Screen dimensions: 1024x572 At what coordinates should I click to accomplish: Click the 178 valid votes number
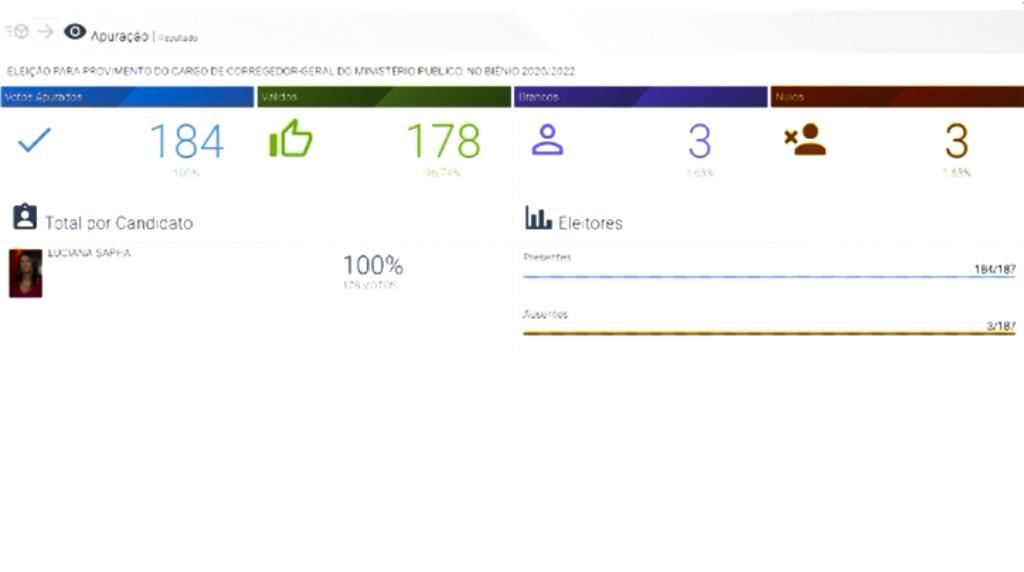click(443, 142)
